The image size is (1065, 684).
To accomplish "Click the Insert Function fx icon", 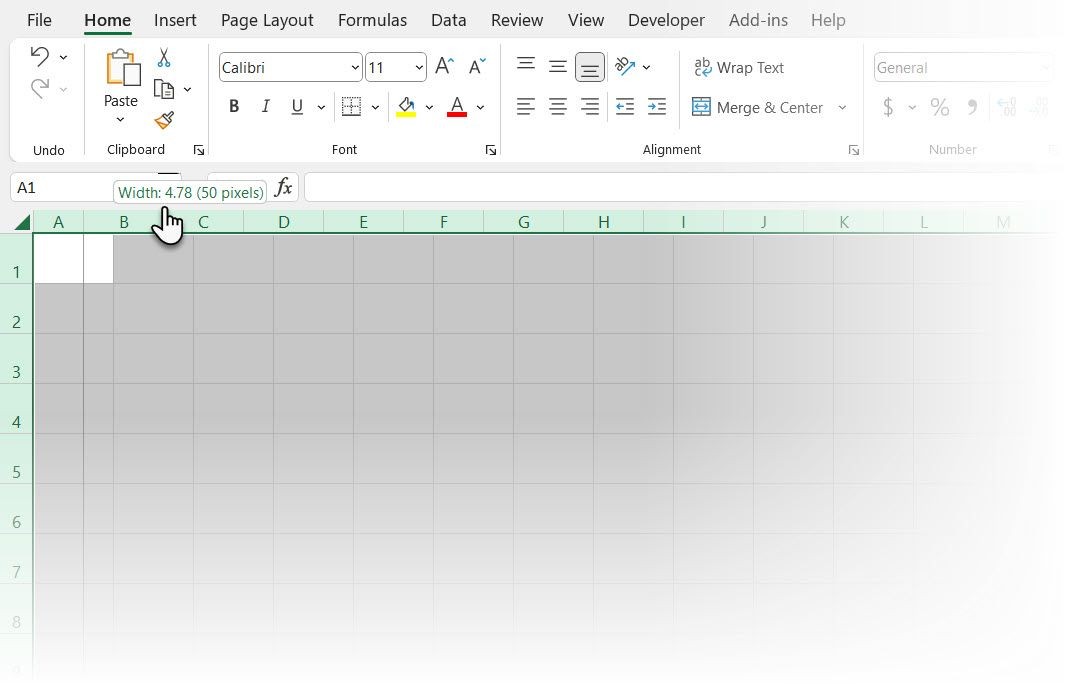I will [283, 187].
